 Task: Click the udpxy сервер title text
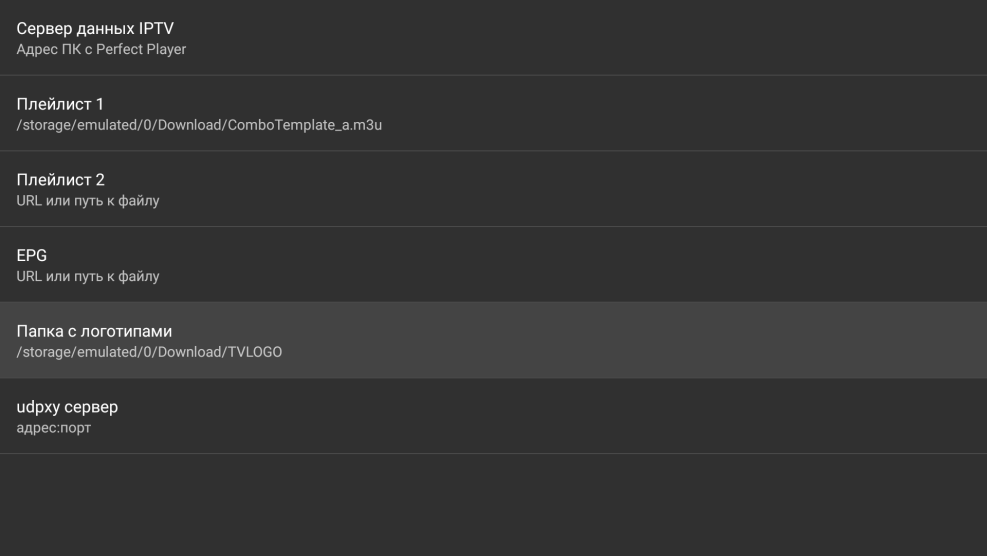67,407
